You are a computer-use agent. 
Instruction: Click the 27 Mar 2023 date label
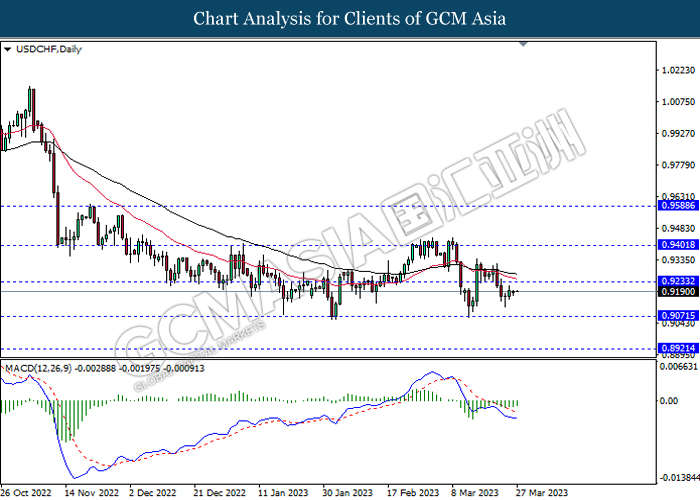click(x=542, y=493)
